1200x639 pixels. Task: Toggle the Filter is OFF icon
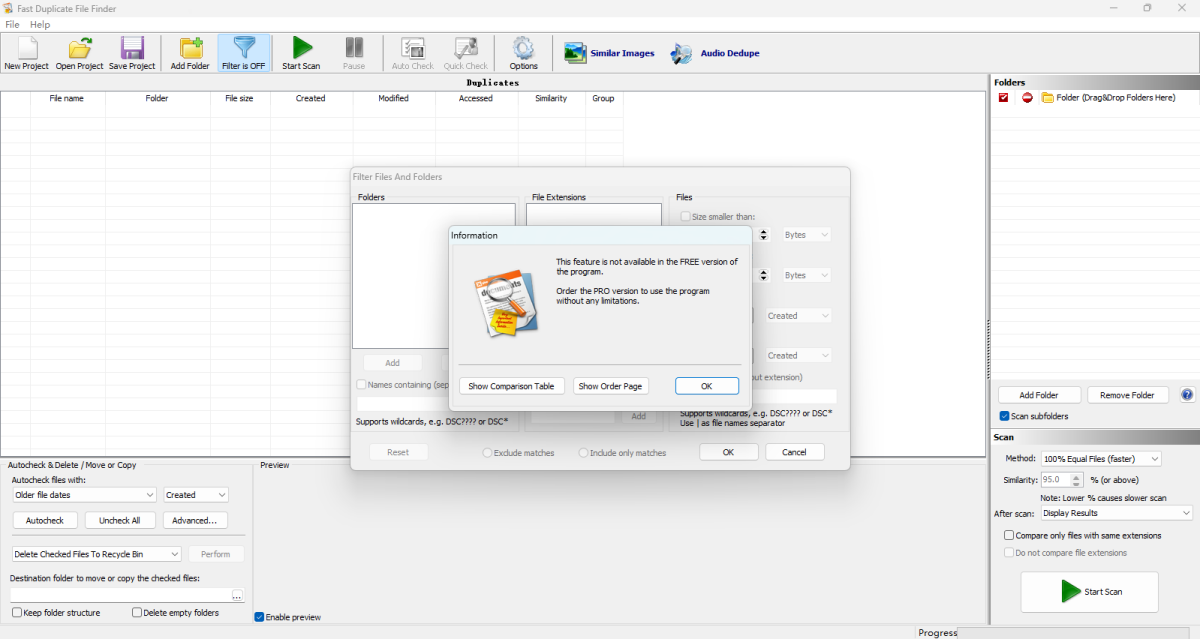(x=244, y=52)
